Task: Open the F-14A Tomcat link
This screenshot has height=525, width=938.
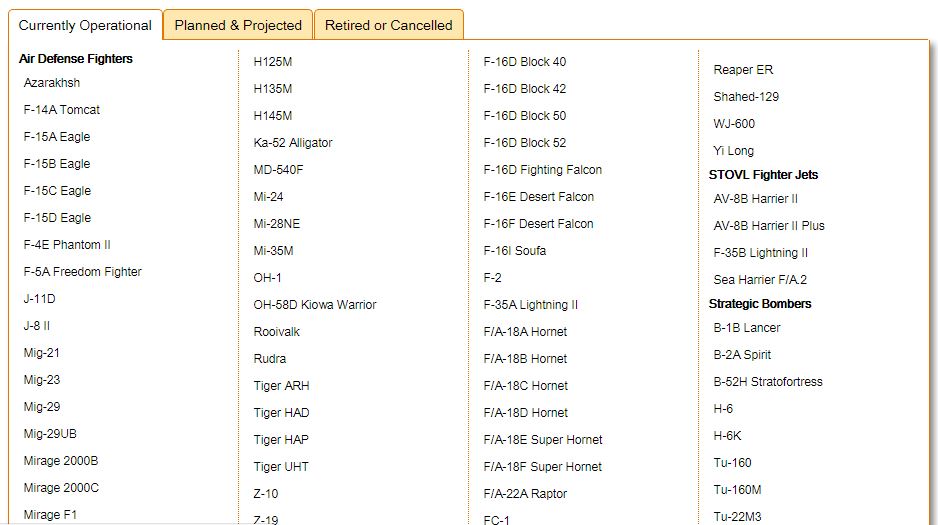Action: tap(62, 110)
